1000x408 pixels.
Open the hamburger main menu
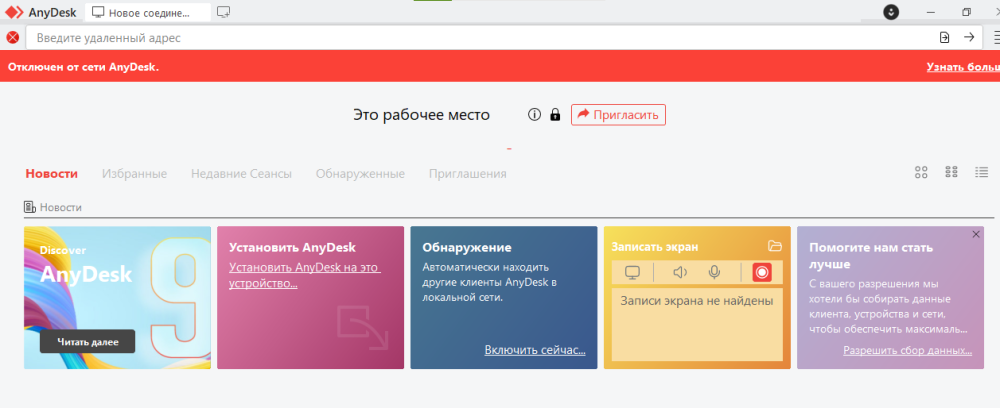(x=996, y=38)
